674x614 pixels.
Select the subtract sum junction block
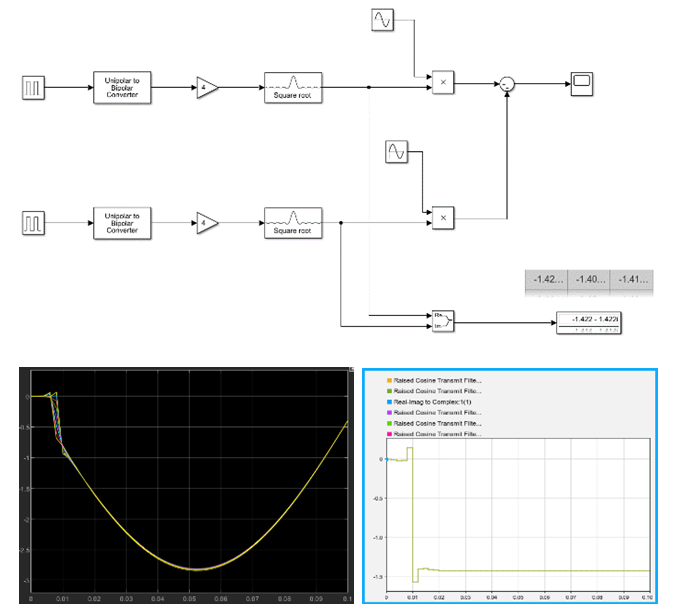509,86
